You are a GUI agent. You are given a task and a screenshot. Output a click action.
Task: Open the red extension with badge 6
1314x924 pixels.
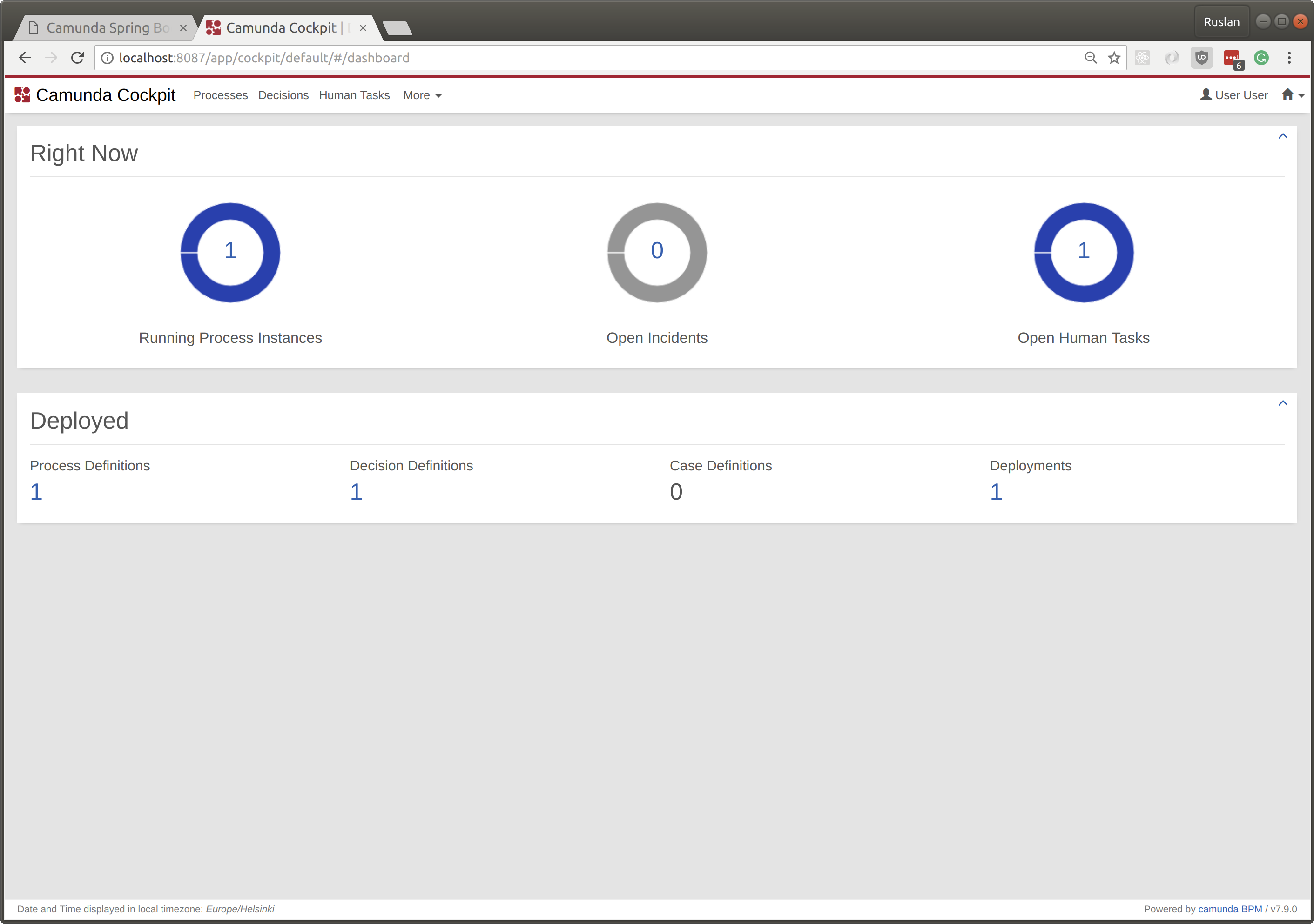coord(1232,58)
